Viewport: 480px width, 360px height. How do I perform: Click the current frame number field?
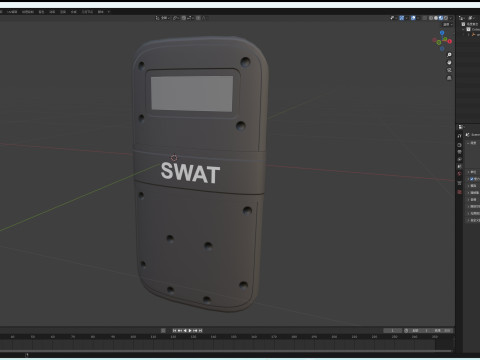(x=392, y=330)
